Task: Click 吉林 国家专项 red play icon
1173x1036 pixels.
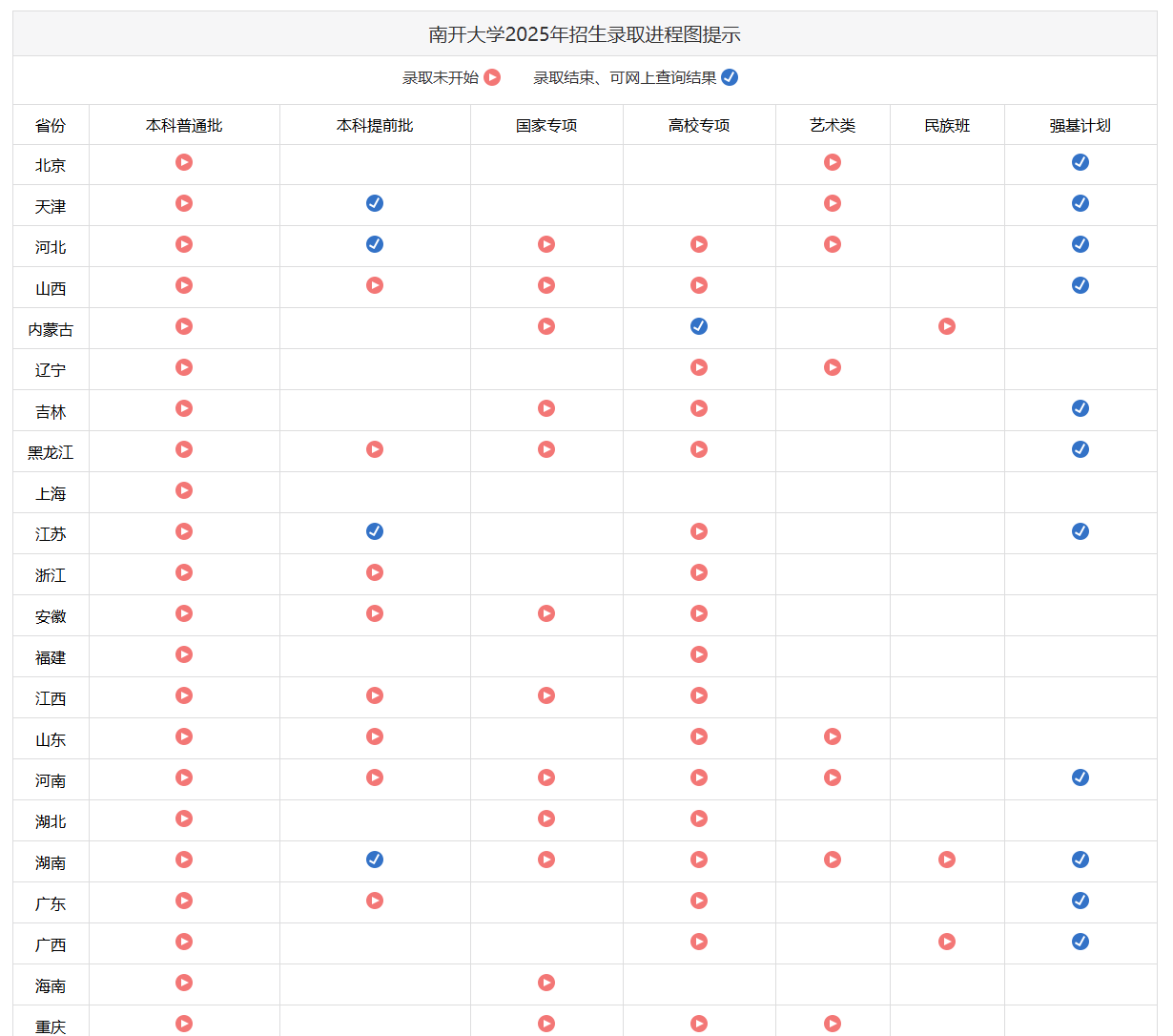Action: coord(546,408)
